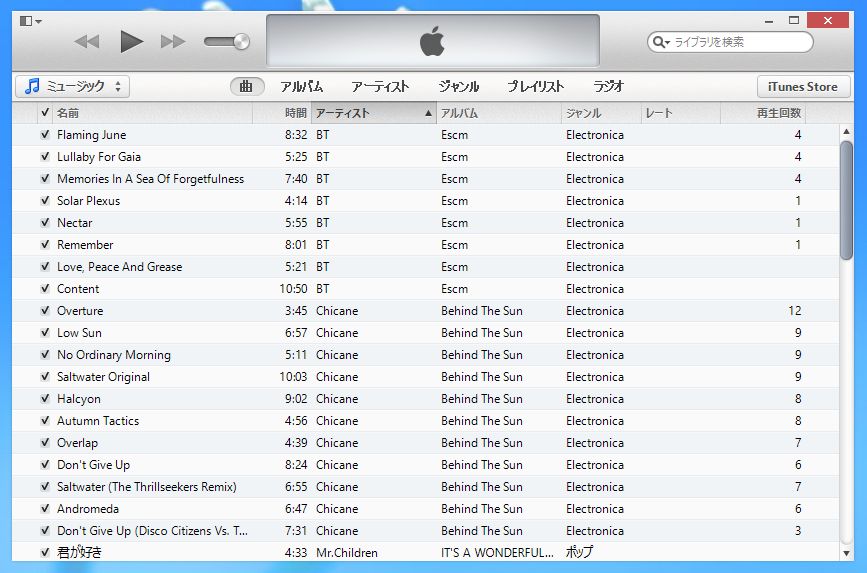Viewport: 867px width, 573px height.
Task: Uncheck the Content song checkbox
Action: click(45, 289)
